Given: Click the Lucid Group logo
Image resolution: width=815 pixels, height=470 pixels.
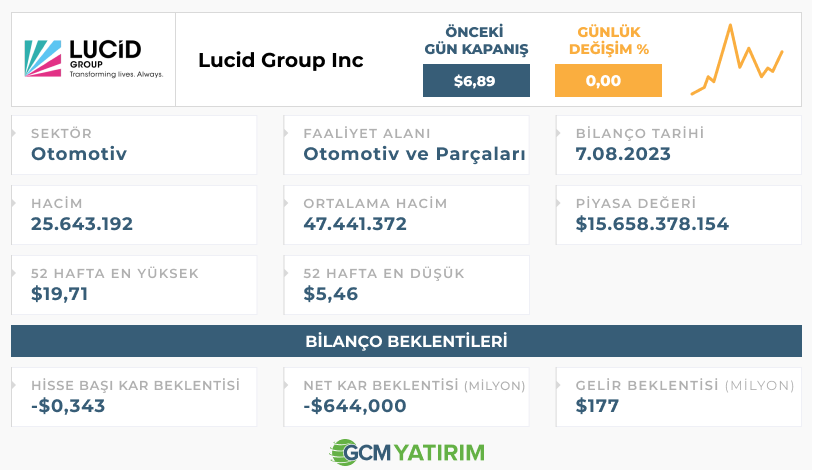Looking at the screenshot, I should click(94, 59).
